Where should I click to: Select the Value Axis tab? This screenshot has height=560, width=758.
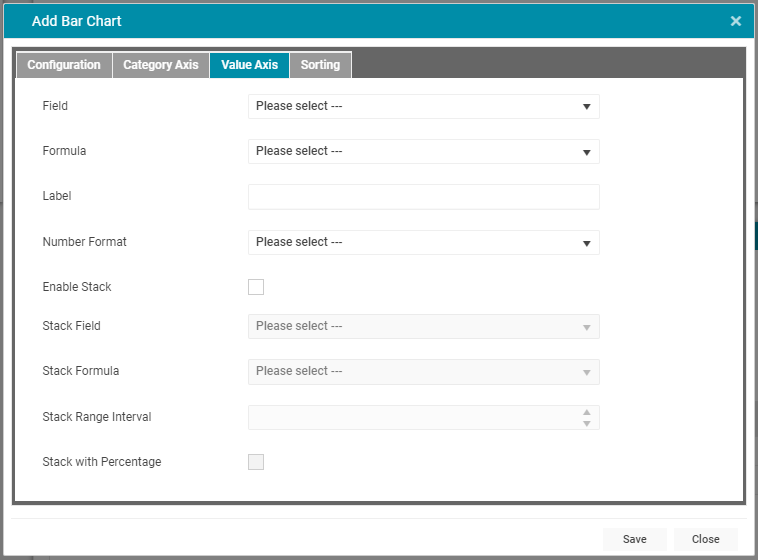249,65
